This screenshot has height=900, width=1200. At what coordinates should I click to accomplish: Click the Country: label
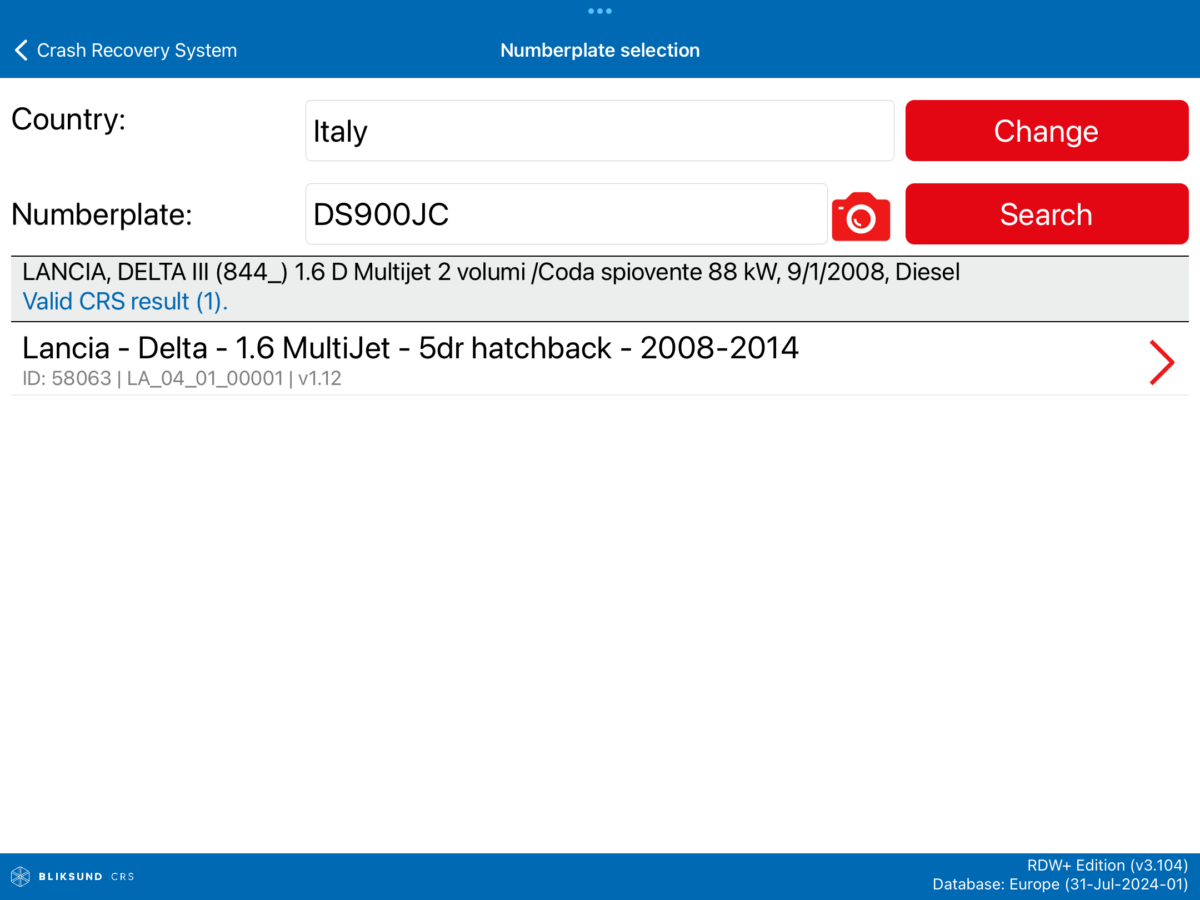tap(69, 119)
